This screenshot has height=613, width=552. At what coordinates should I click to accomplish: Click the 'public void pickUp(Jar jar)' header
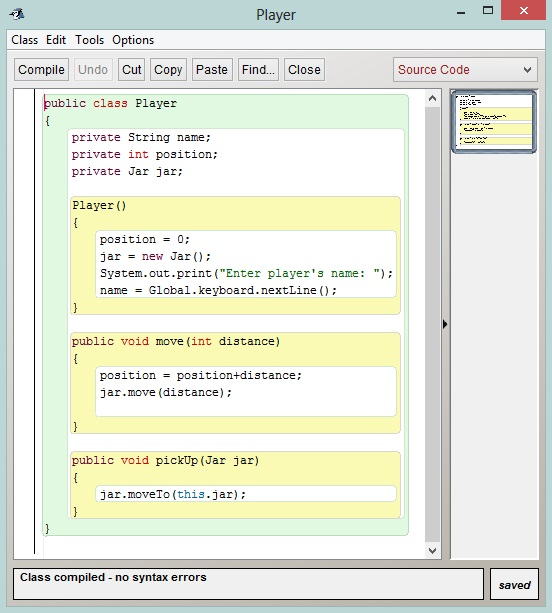pos(165,461)
